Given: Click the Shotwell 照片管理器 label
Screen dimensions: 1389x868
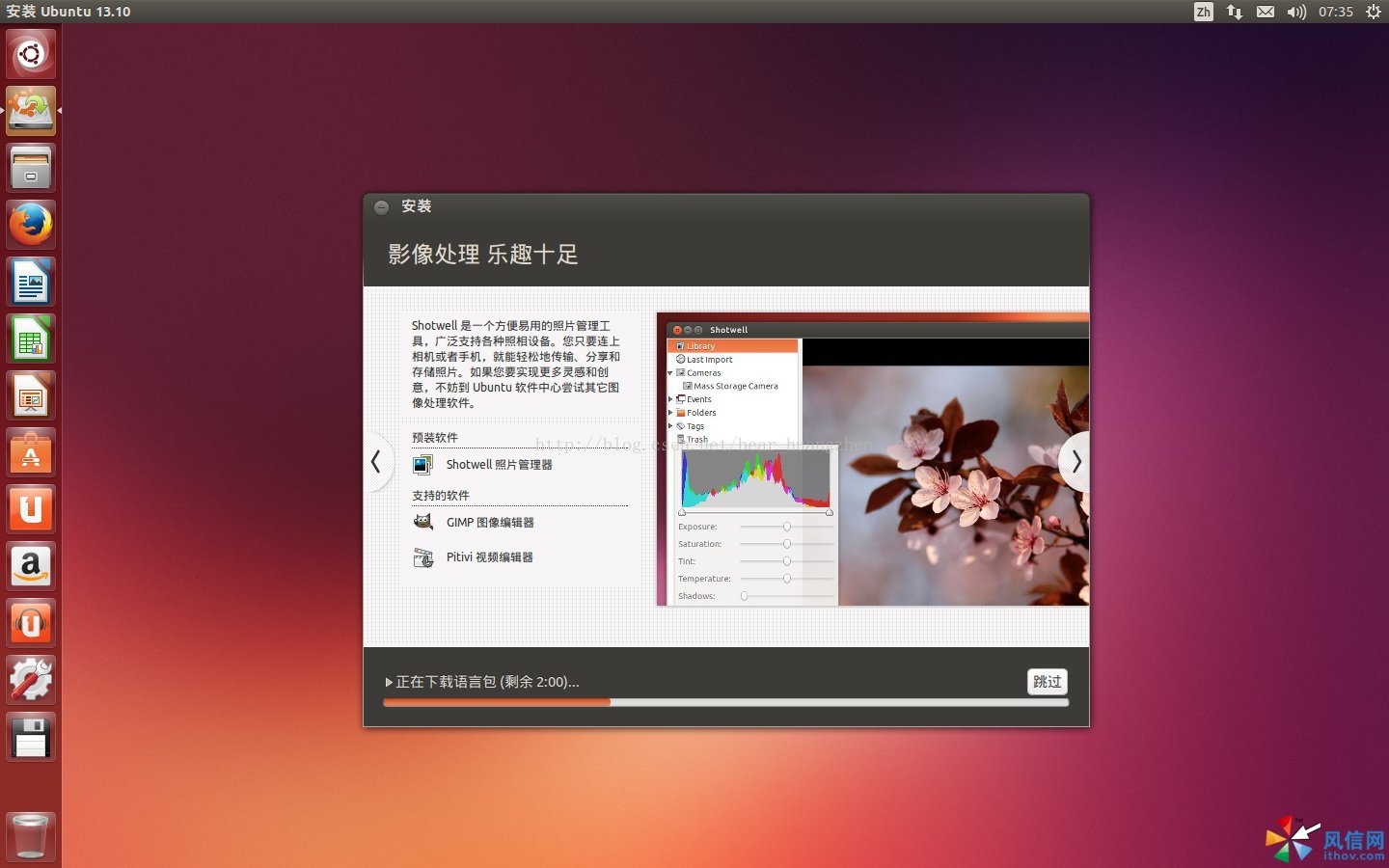Looking at the screenshot, I should coord(499,465).
